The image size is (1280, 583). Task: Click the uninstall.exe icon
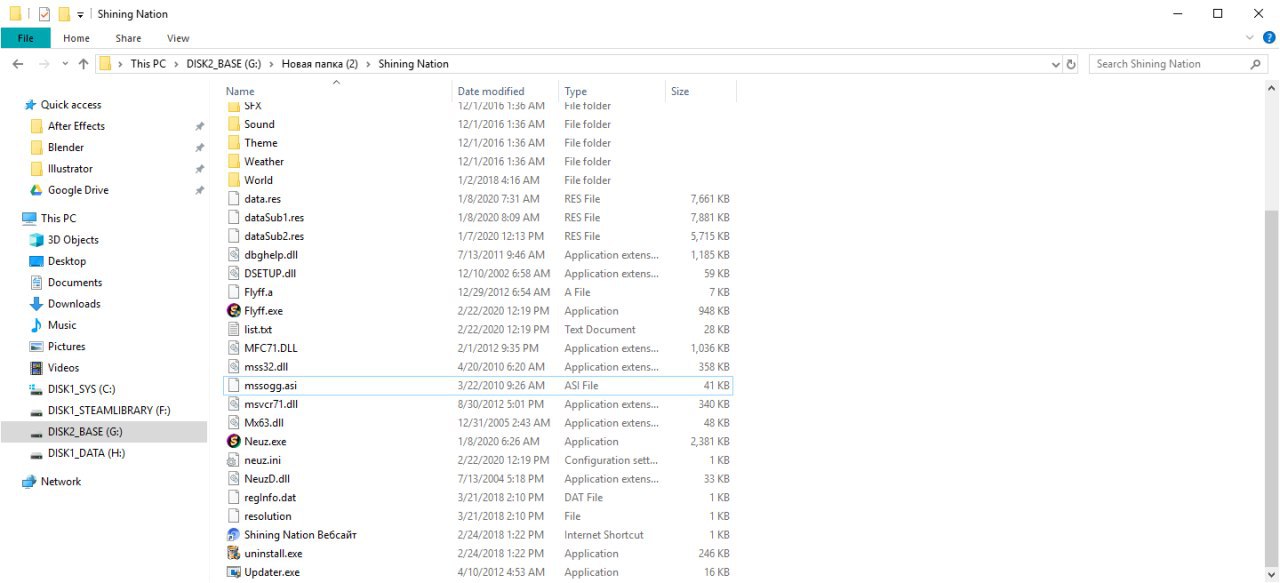coord(234,553)
